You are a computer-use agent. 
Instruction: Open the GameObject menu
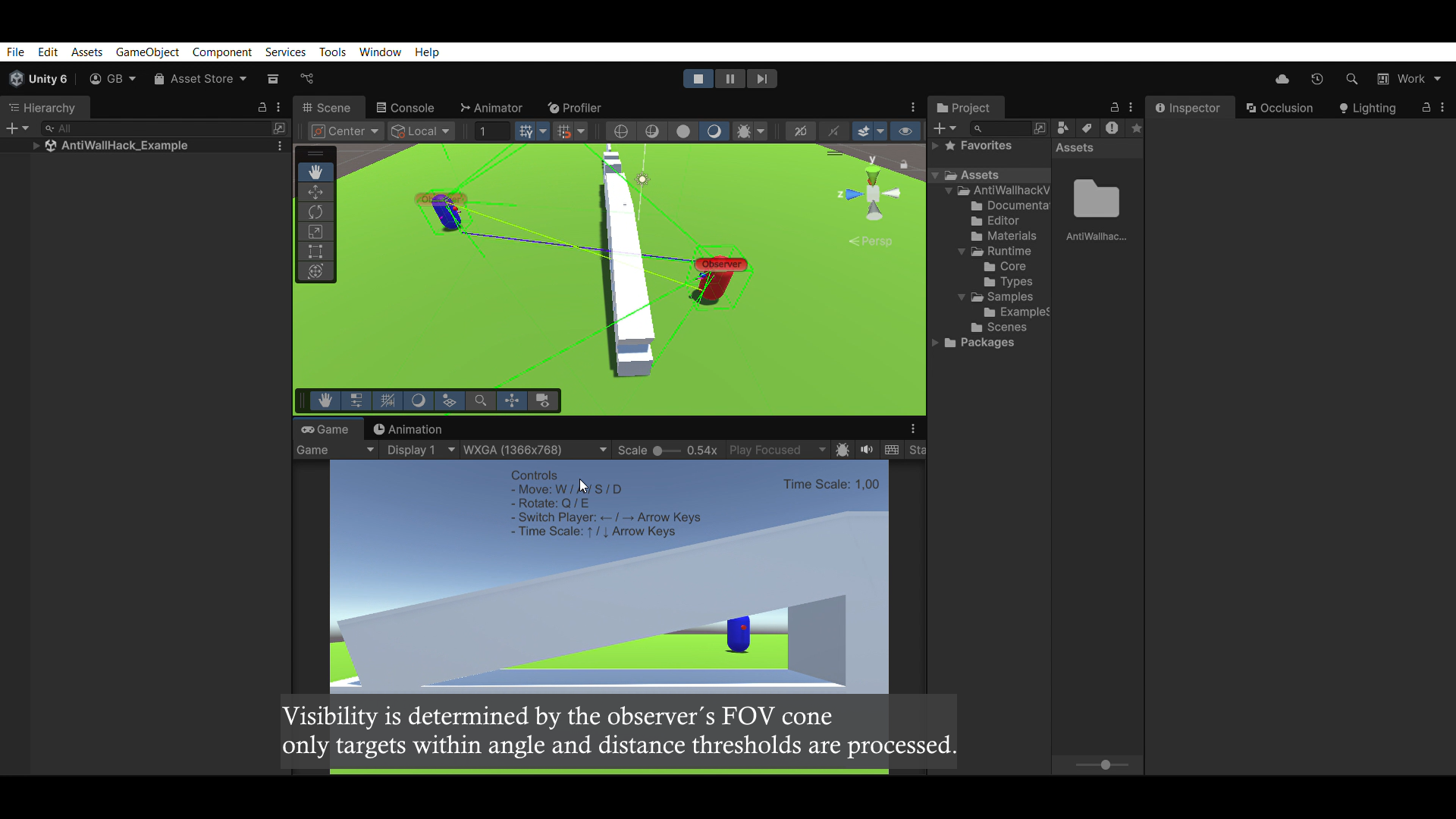pos(147,52)
